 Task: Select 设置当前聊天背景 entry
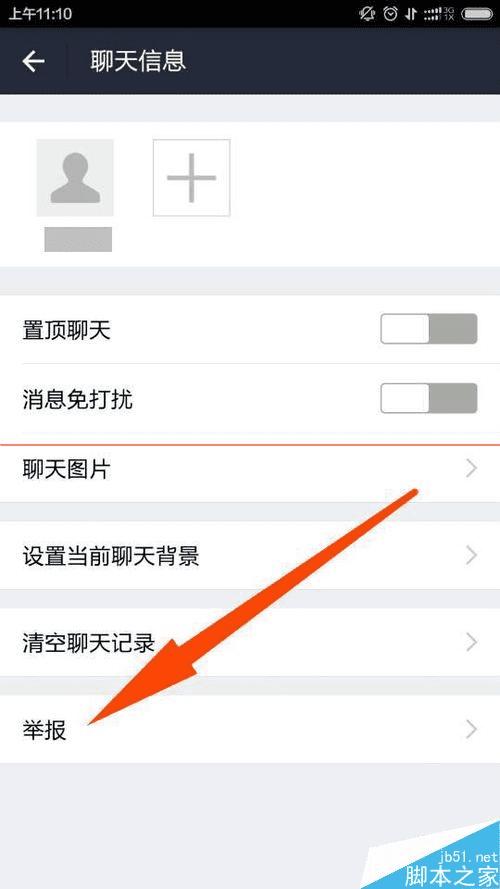[x=250, y=556]
